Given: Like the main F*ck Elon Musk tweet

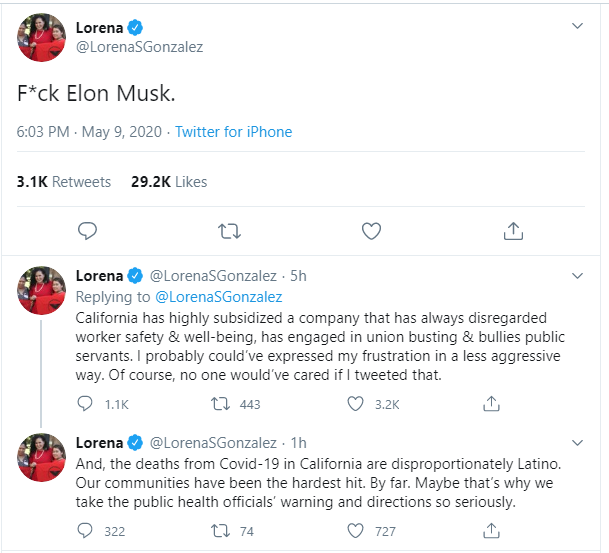Looking at the screenshot, I should 371,232.
